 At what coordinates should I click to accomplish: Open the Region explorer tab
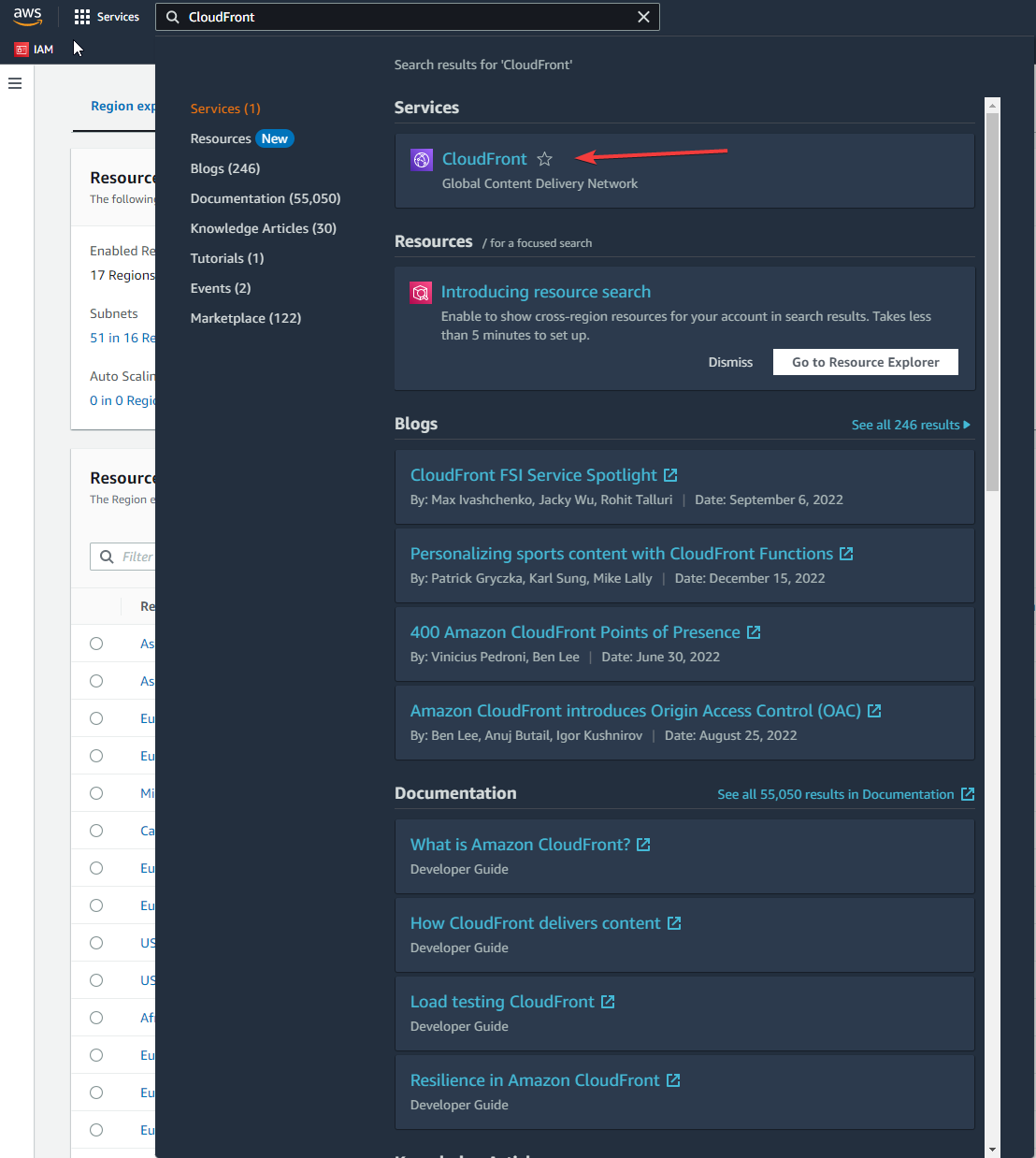click(122, 106)
